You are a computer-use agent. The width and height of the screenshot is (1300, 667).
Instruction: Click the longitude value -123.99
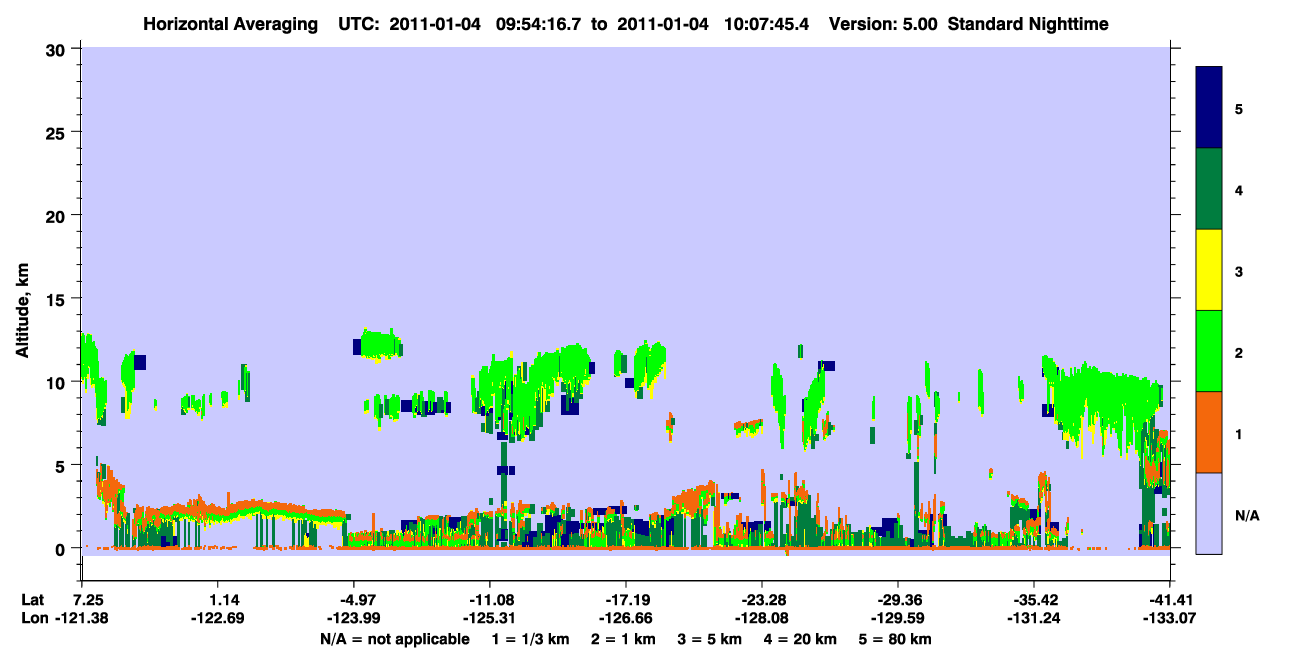[353, 618]
